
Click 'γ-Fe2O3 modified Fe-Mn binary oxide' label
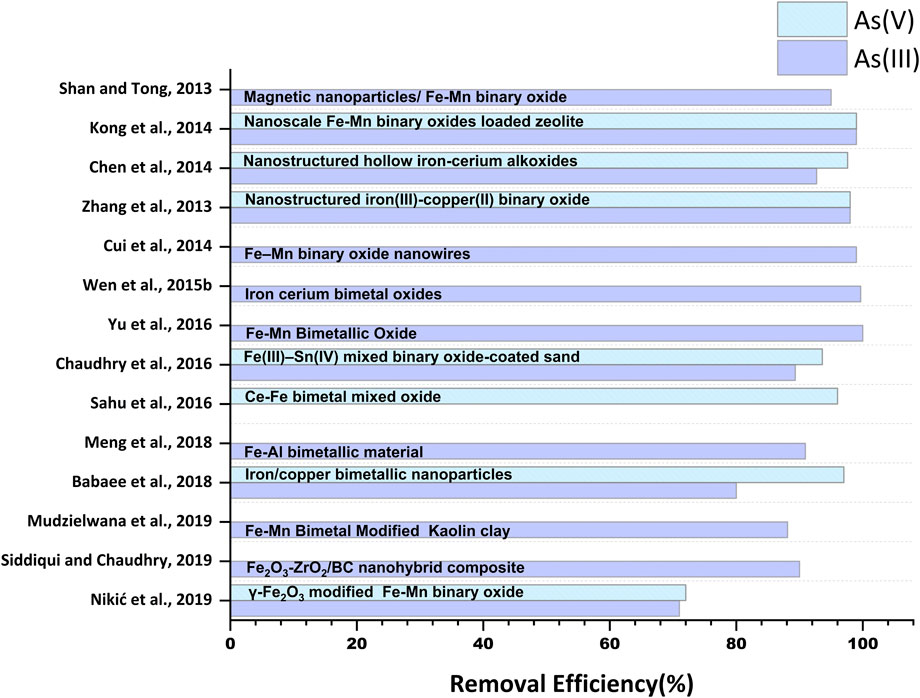(385, 592)
